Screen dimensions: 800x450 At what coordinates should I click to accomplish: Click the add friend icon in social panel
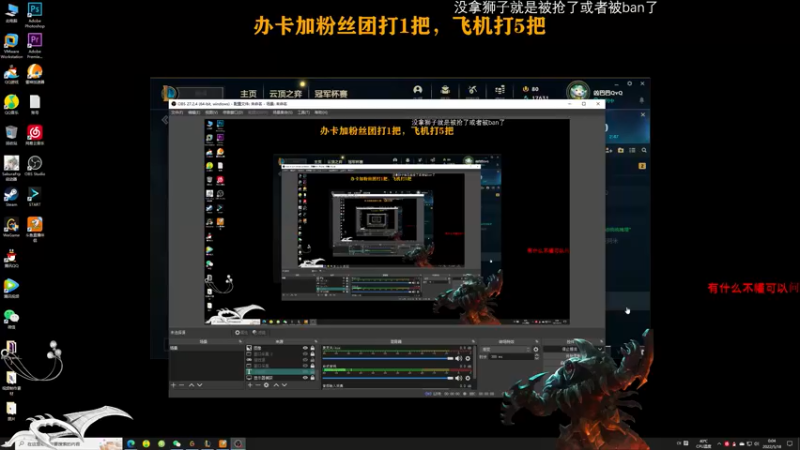(x=609, y=150)
